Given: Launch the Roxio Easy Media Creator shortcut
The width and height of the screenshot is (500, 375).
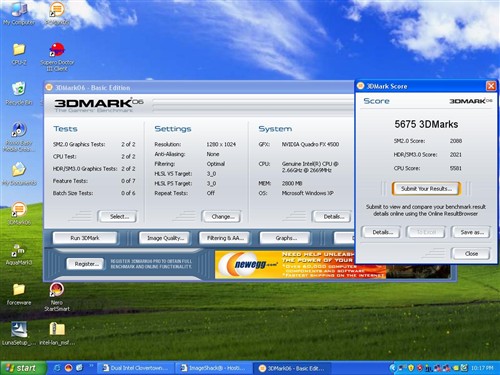Looking at the screenshot, I should point(19,137).
